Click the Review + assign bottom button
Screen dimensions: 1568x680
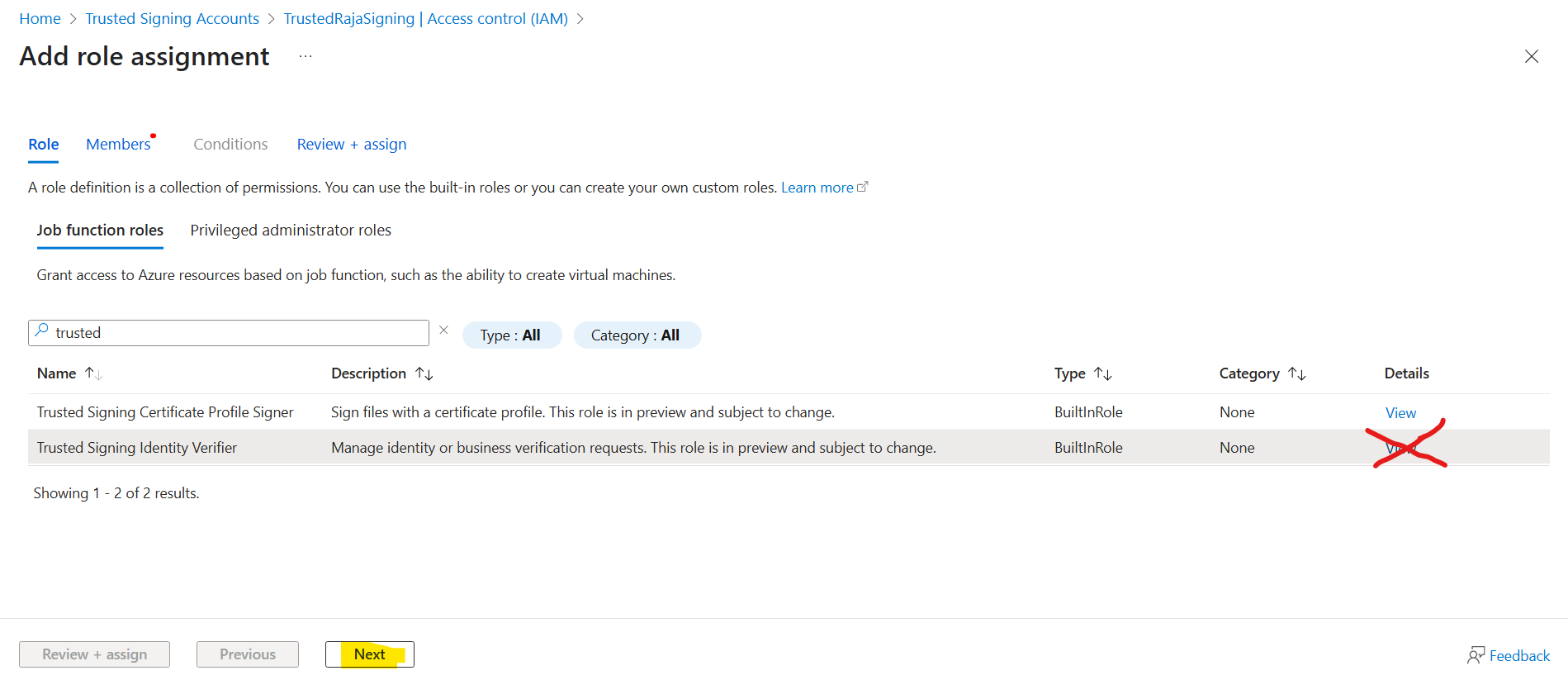(95, 654)
